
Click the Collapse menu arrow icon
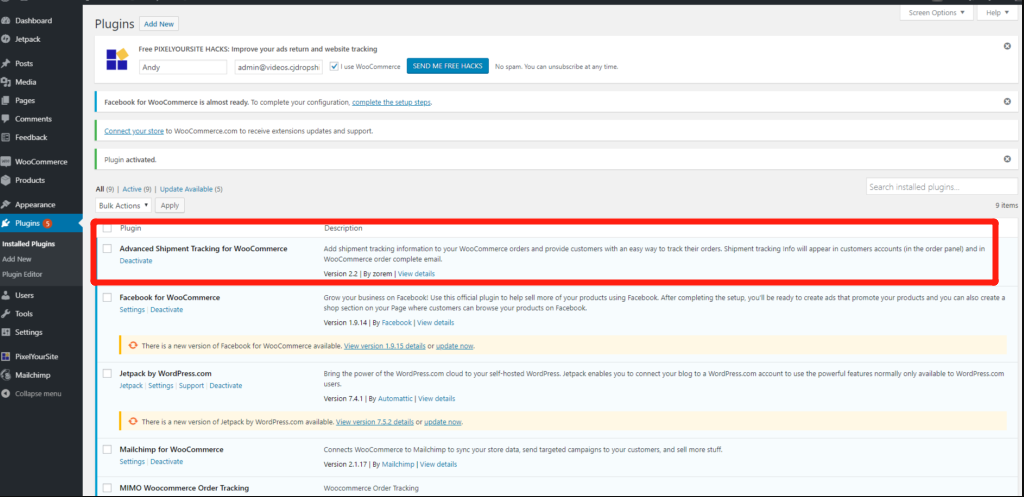tap(6, 394)
